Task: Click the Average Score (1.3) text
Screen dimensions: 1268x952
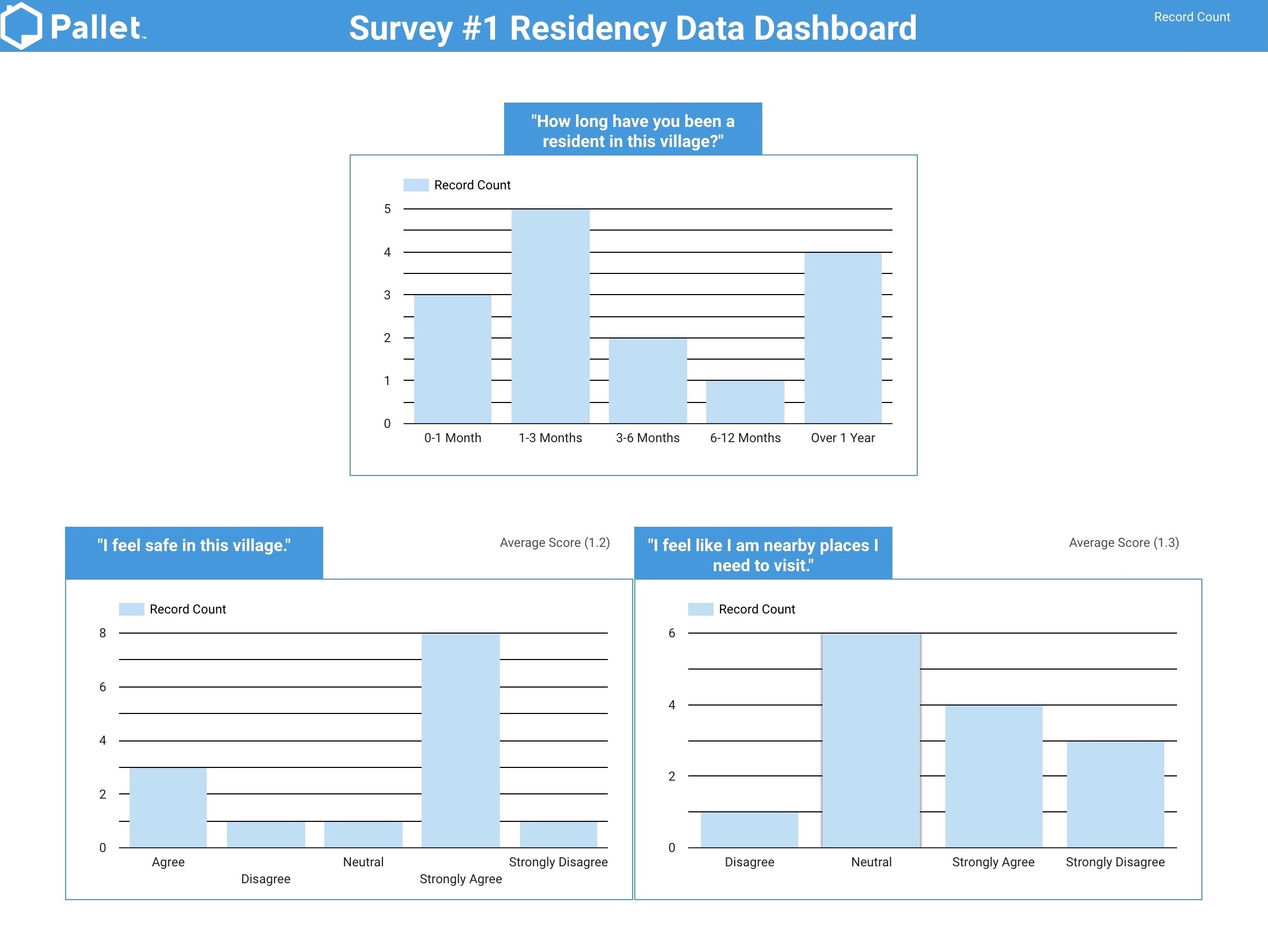Action: 1124,543
